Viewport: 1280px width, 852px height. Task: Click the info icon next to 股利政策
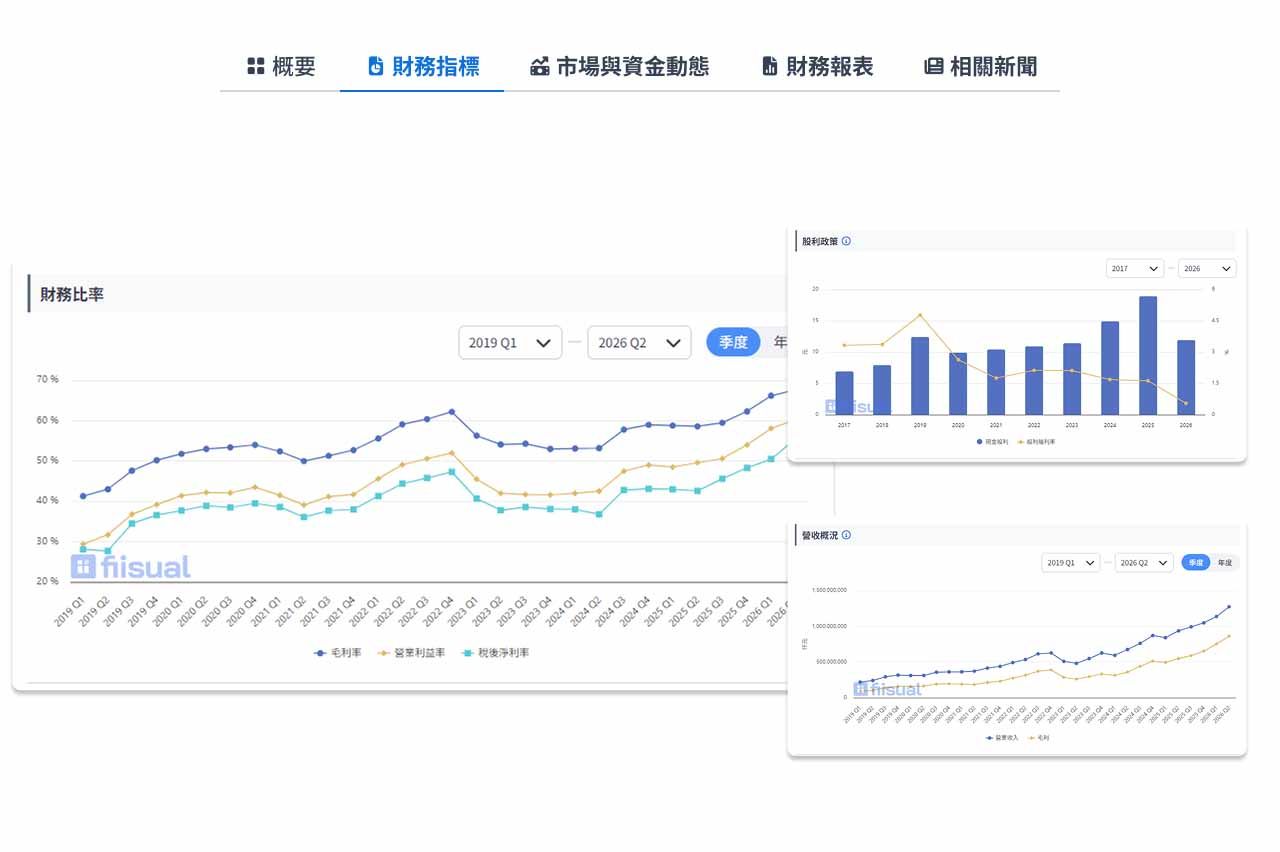click(x=847, y=241)
